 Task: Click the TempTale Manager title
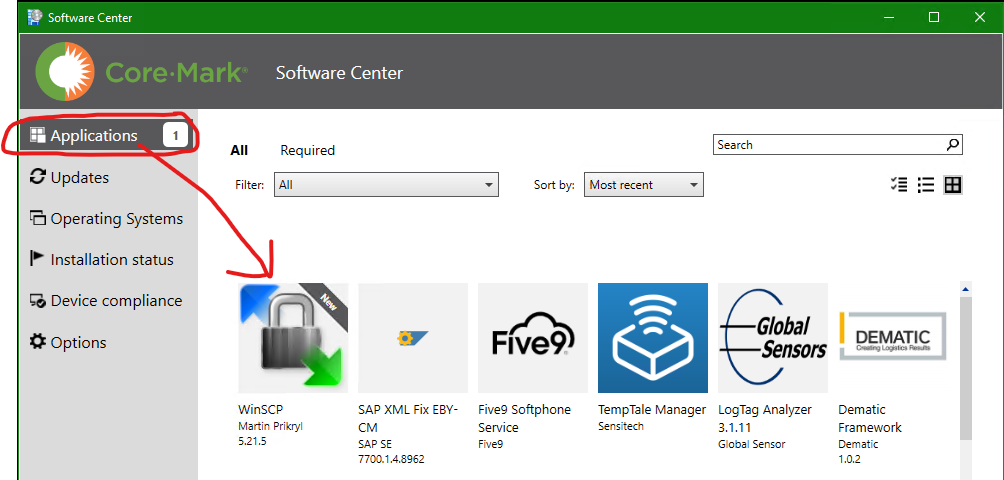pyautogui.click(x=652, y=410)
